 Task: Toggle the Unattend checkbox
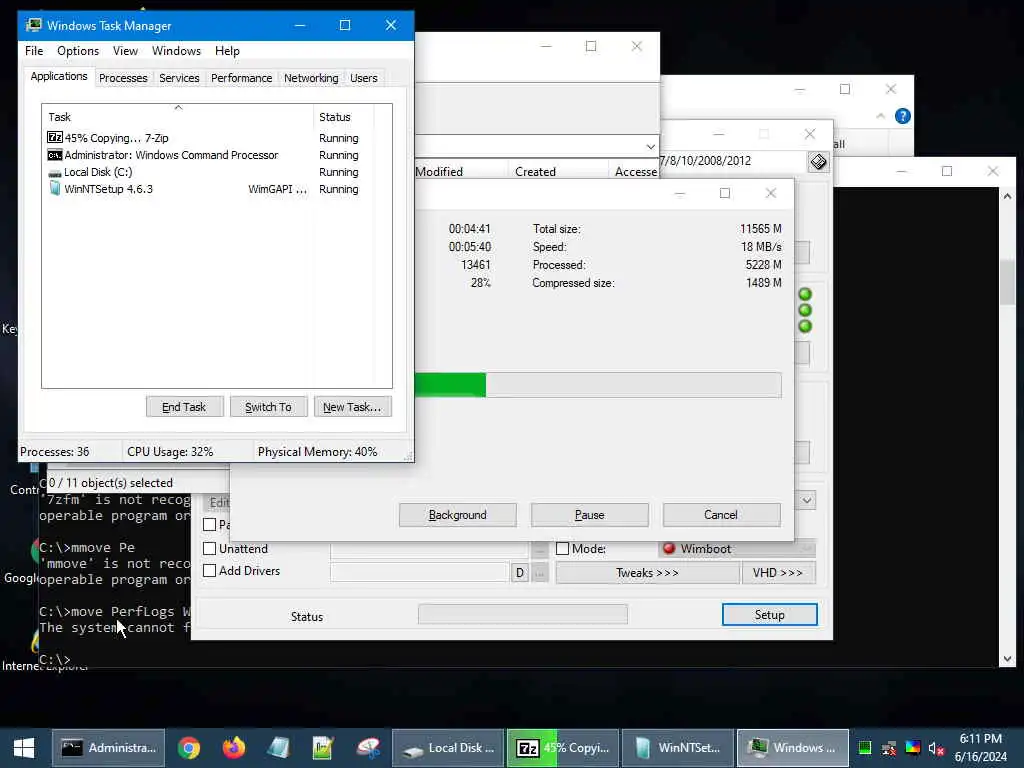pyautogui.click(x=210, y=549)
